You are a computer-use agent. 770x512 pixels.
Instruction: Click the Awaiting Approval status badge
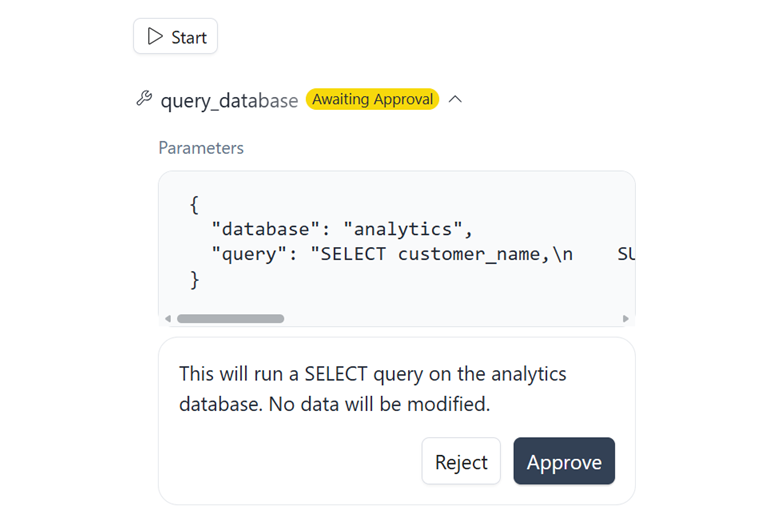point(372,99)
